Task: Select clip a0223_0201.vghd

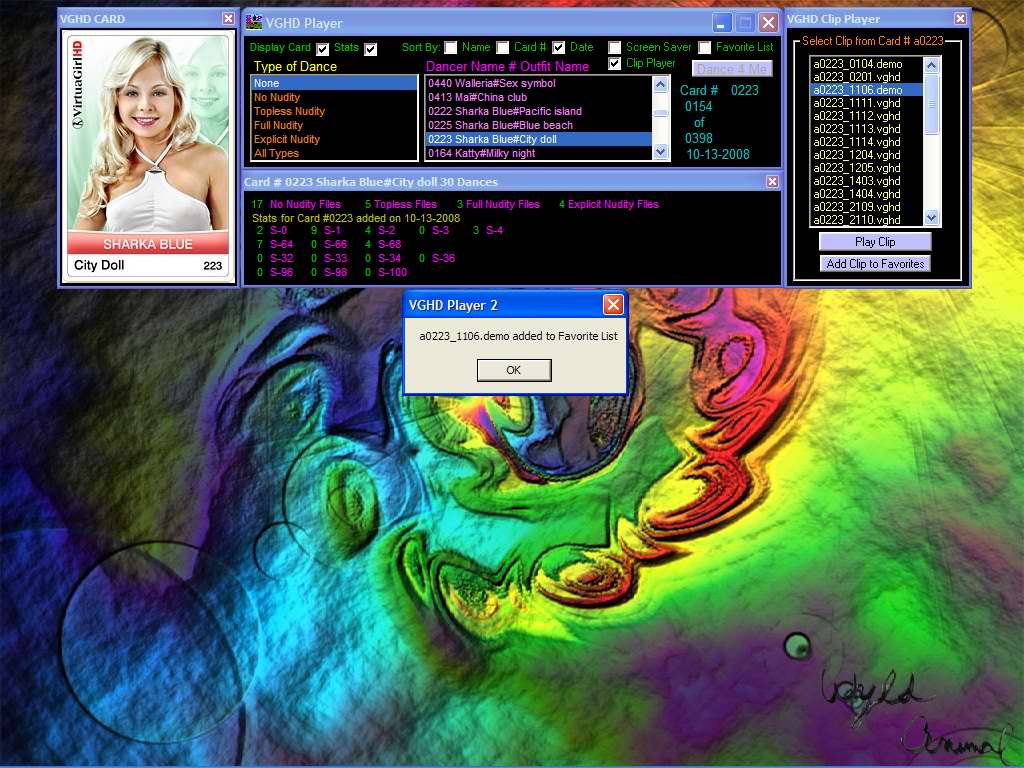Action: (x=867, y=77)
